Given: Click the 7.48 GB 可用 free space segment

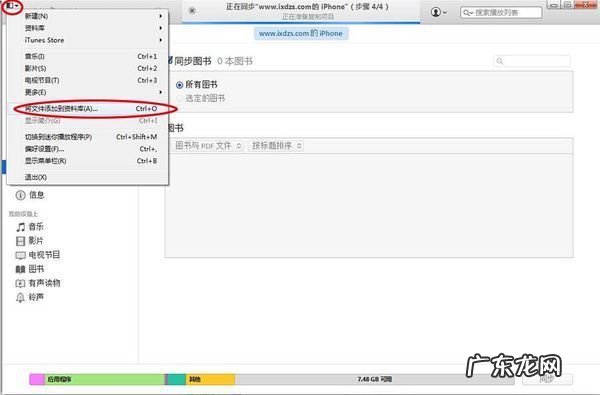Looking at the screenshot, I should tap(375, 379).
